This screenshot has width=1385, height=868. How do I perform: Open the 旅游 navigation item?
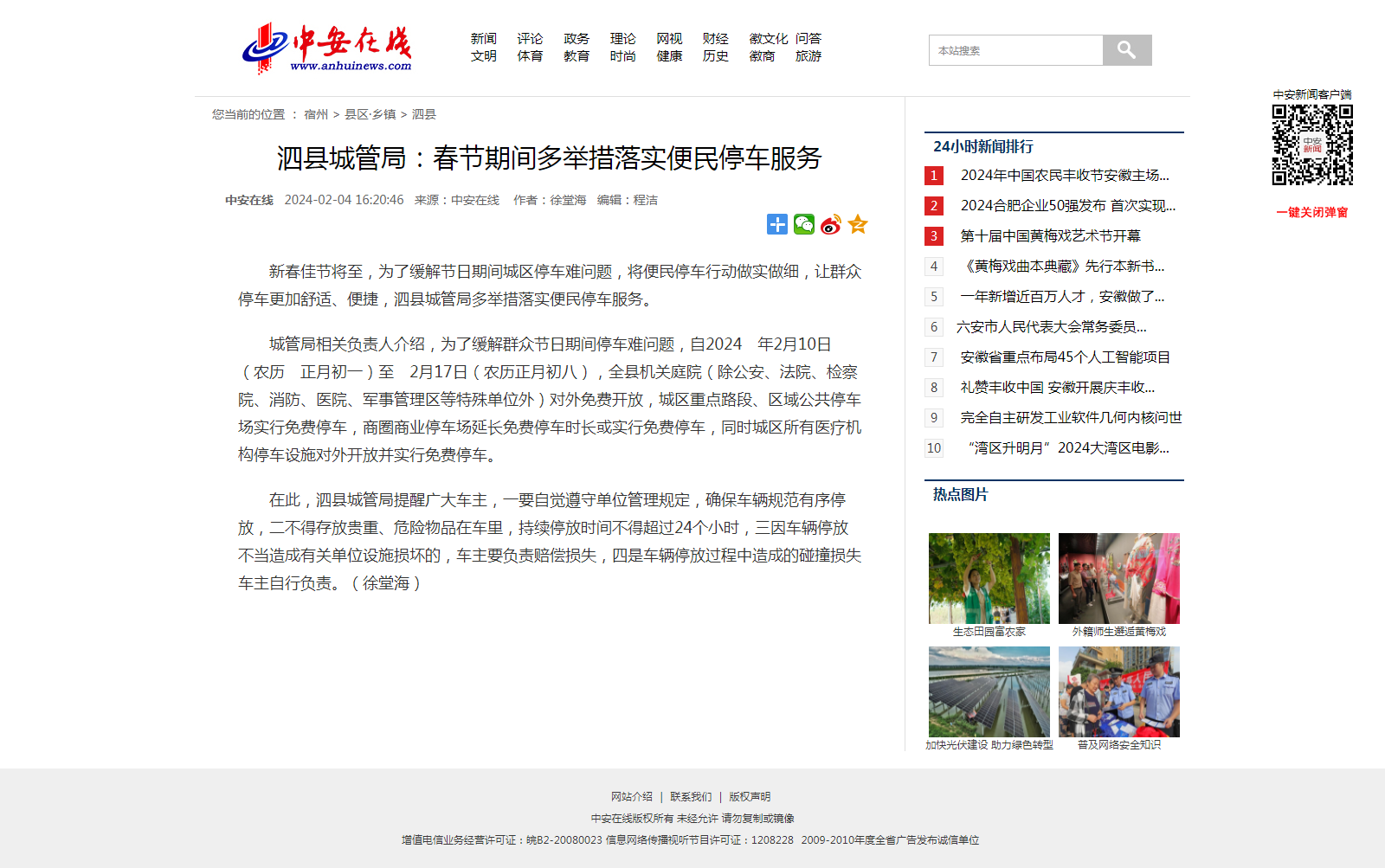808,56
